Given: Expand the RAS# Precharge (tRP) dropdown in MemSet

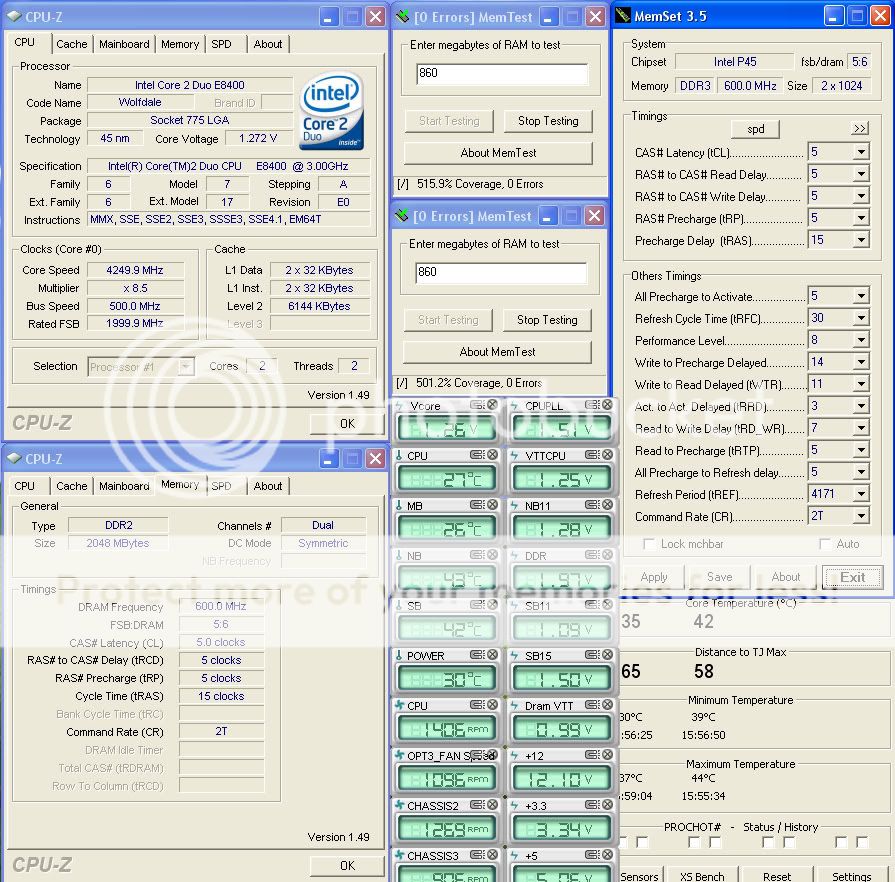Looking at the screenshot, I should pos(861,218).
